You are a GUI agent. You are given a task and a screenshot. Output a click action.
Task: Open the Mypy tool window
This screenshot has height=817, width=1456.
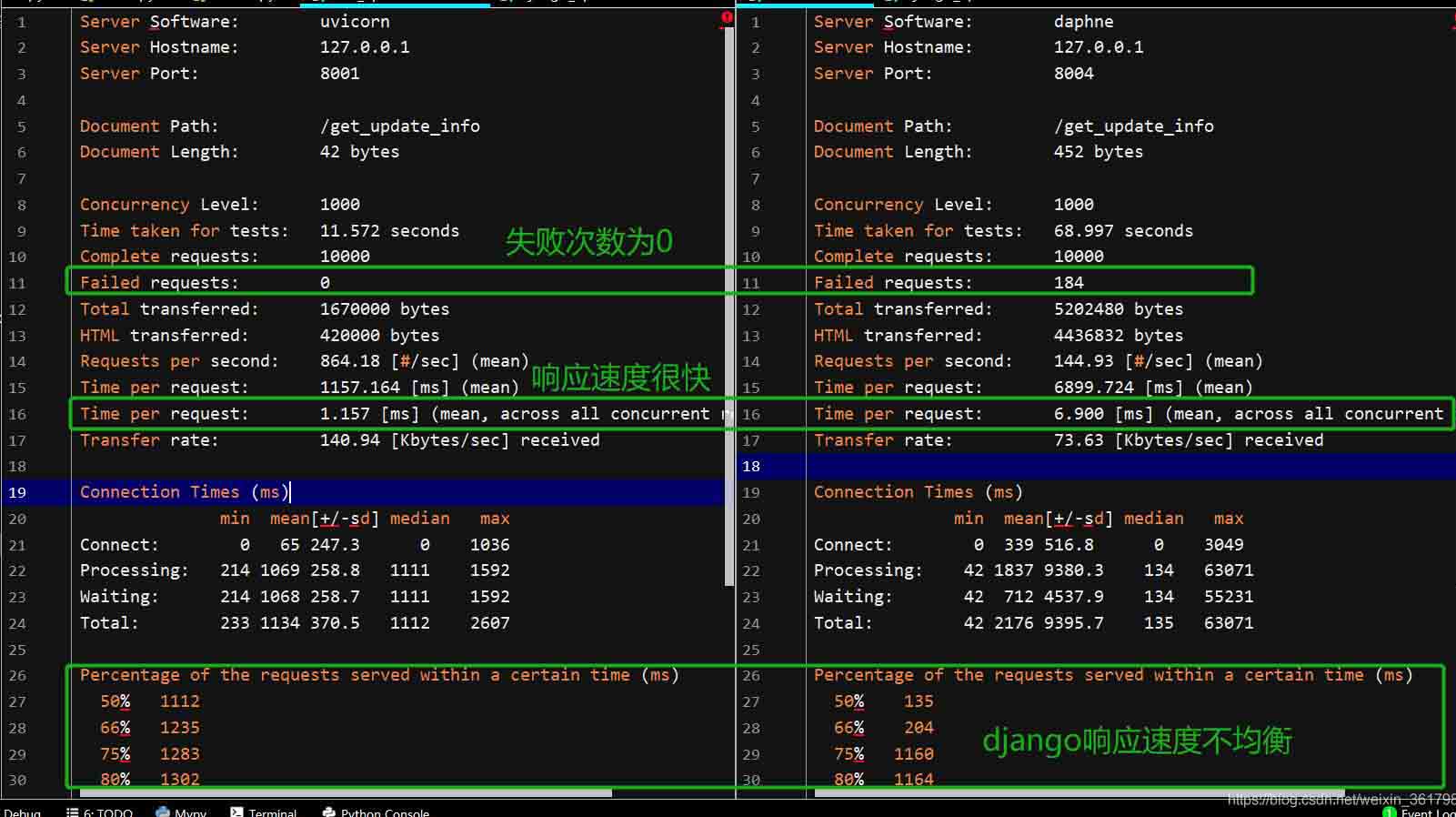(x=182, y=812)
